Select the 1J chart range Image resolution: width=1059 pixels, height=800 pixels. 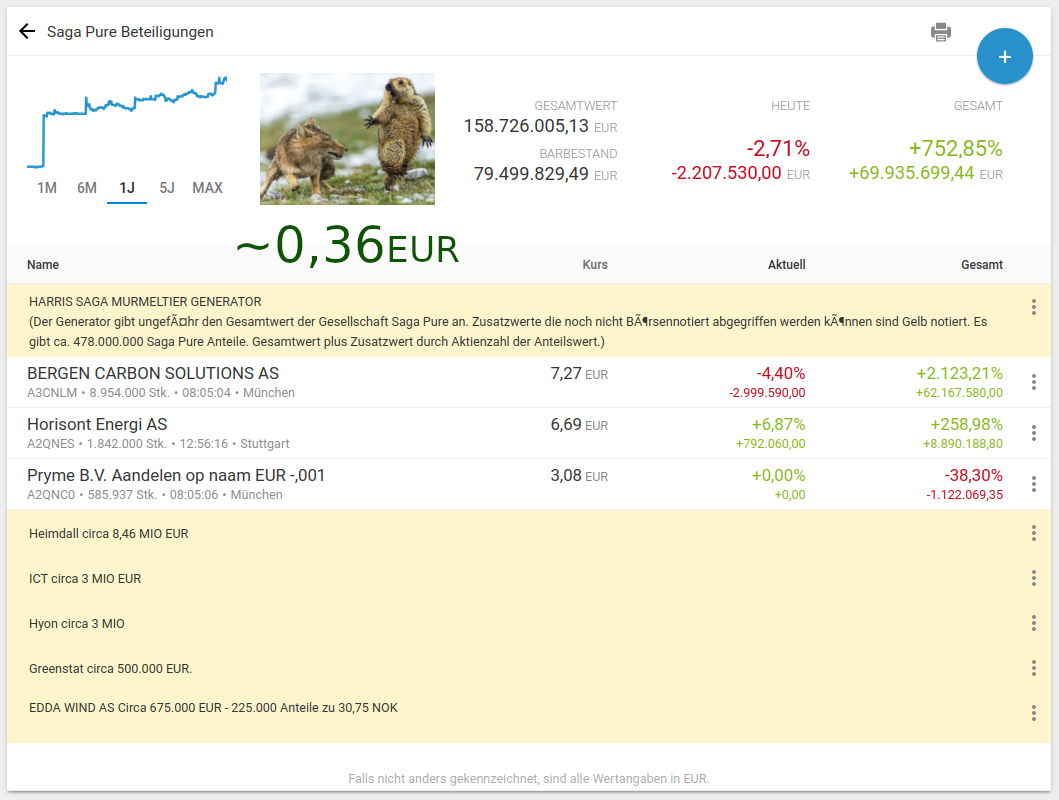[x=127, y=188]
